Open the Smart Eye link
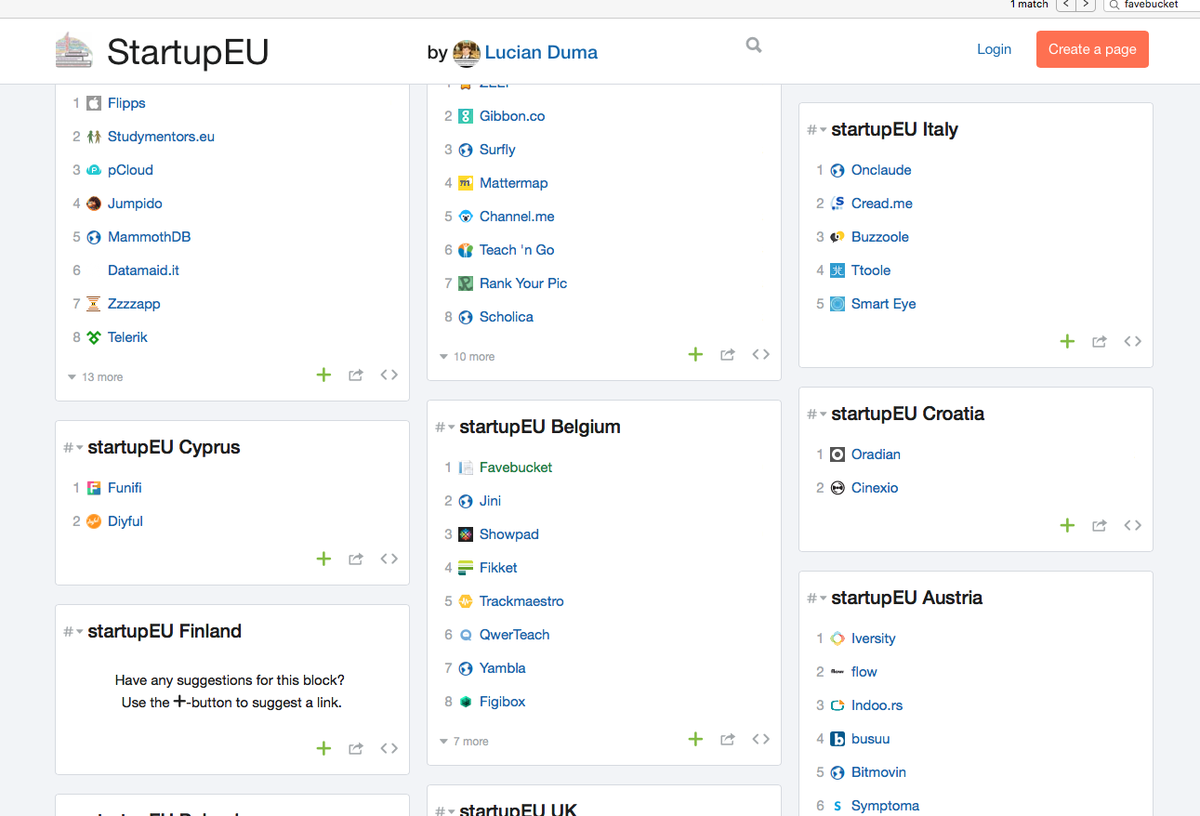The width and height of the screenshot is (1200, 816). pyautogui.click(x=884, y=304)
